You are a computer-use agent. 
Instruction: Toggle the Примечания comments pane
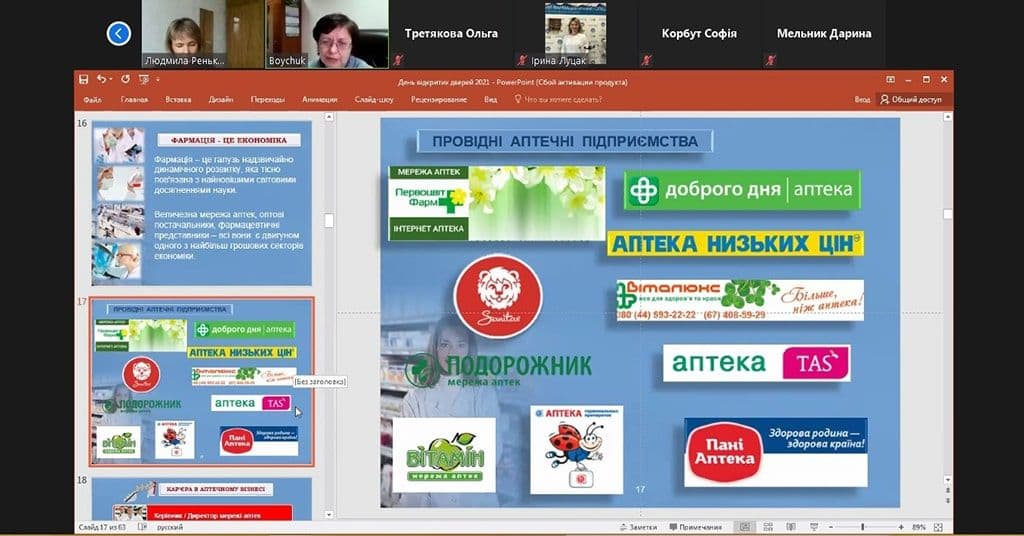(x=696, y=527)
